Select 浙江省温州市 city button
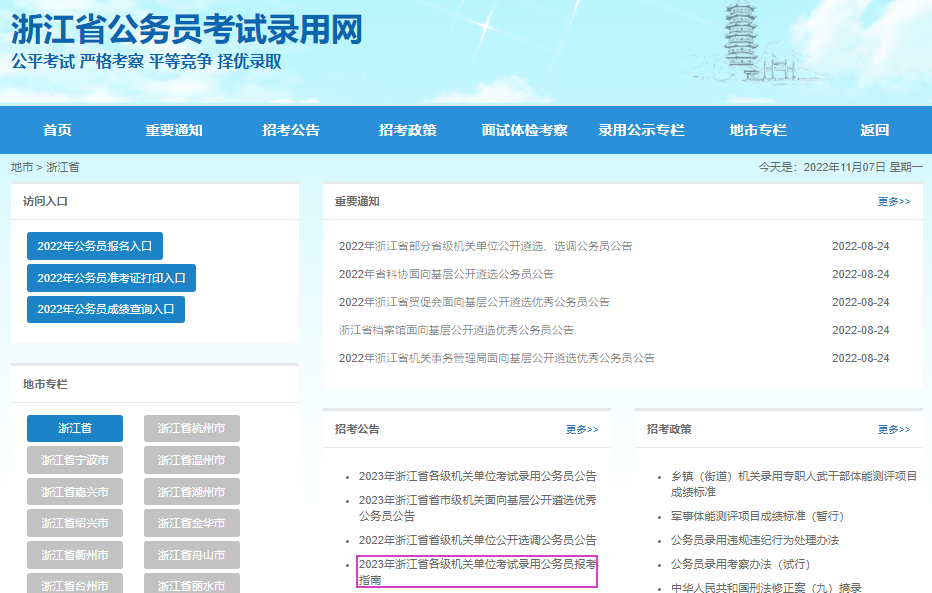The width and height of the screenshot is (932, 593). pyautogui.click(x=191, y=461)
